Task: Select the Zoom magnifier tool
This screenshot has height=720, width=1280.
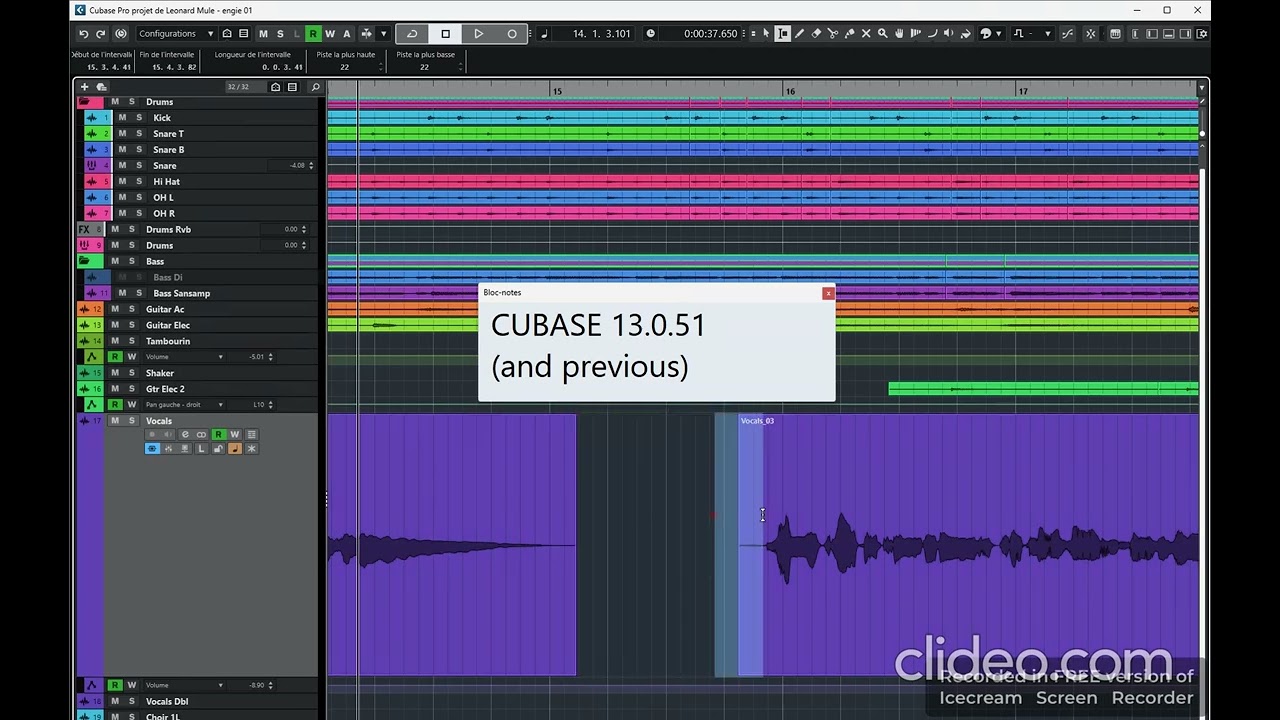Action: (882, 33)
